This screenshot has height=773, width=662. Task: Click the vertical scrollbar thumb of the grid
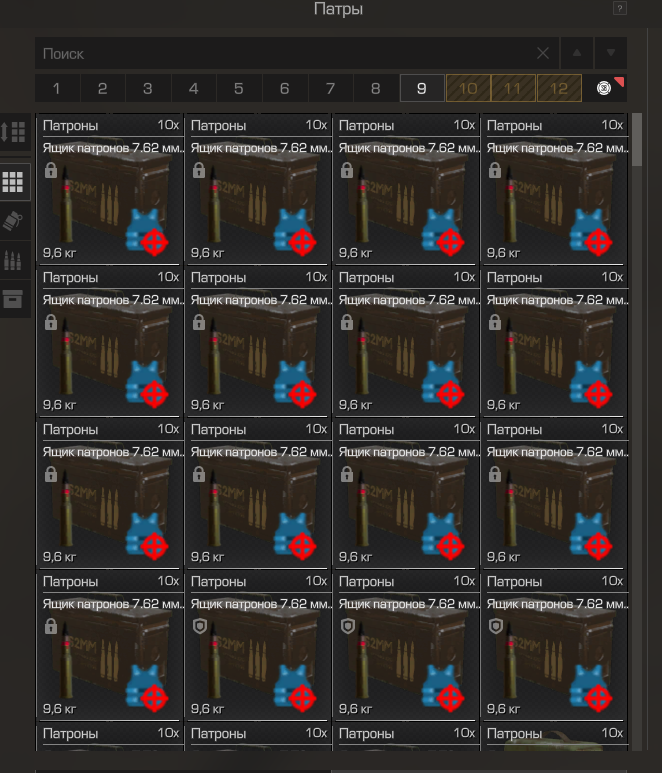[x=637, y=140]
